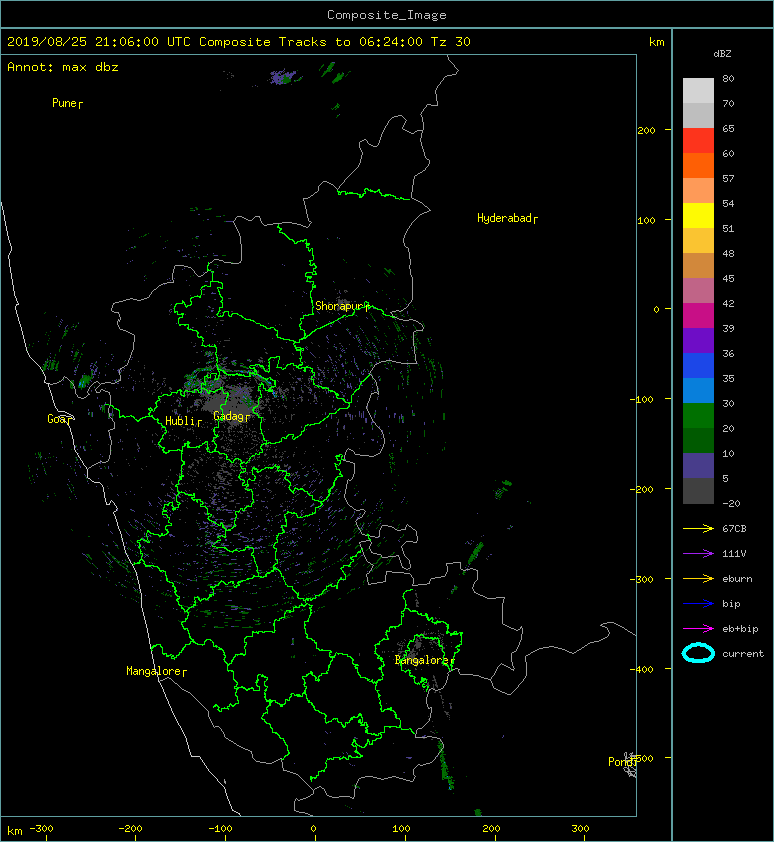The image size is (774, 842).
Task: Click the dark orange 60–57 dBZ swatch
Action: pyautogui.click(x=698, y=165)
